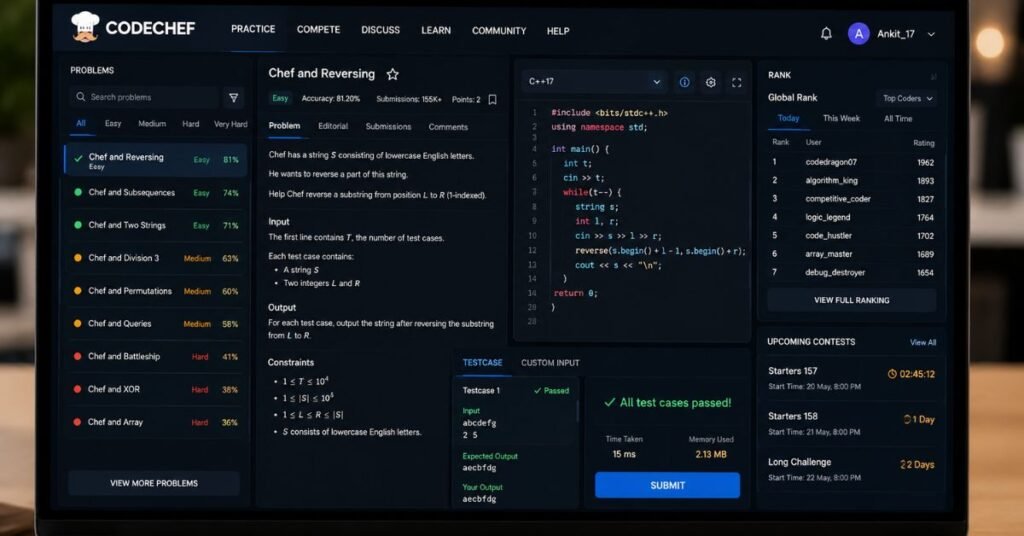Open Chef and XOR problem
The width and height of the screenshot is (1024, 536).
(x=155, y=389)
